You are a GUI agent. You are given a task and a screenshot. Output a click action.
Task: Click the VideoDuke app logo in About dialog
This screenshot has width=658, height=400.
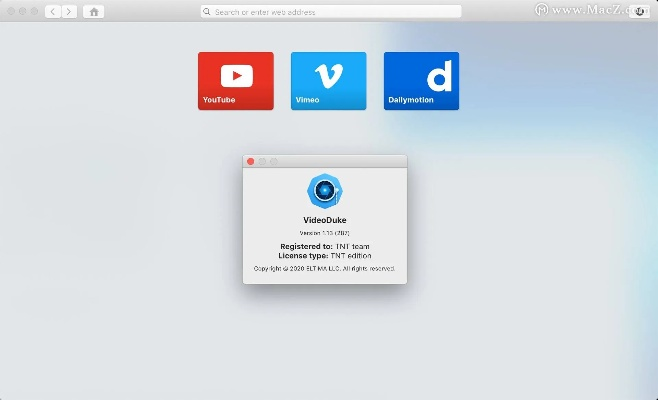tap(324, 190)
